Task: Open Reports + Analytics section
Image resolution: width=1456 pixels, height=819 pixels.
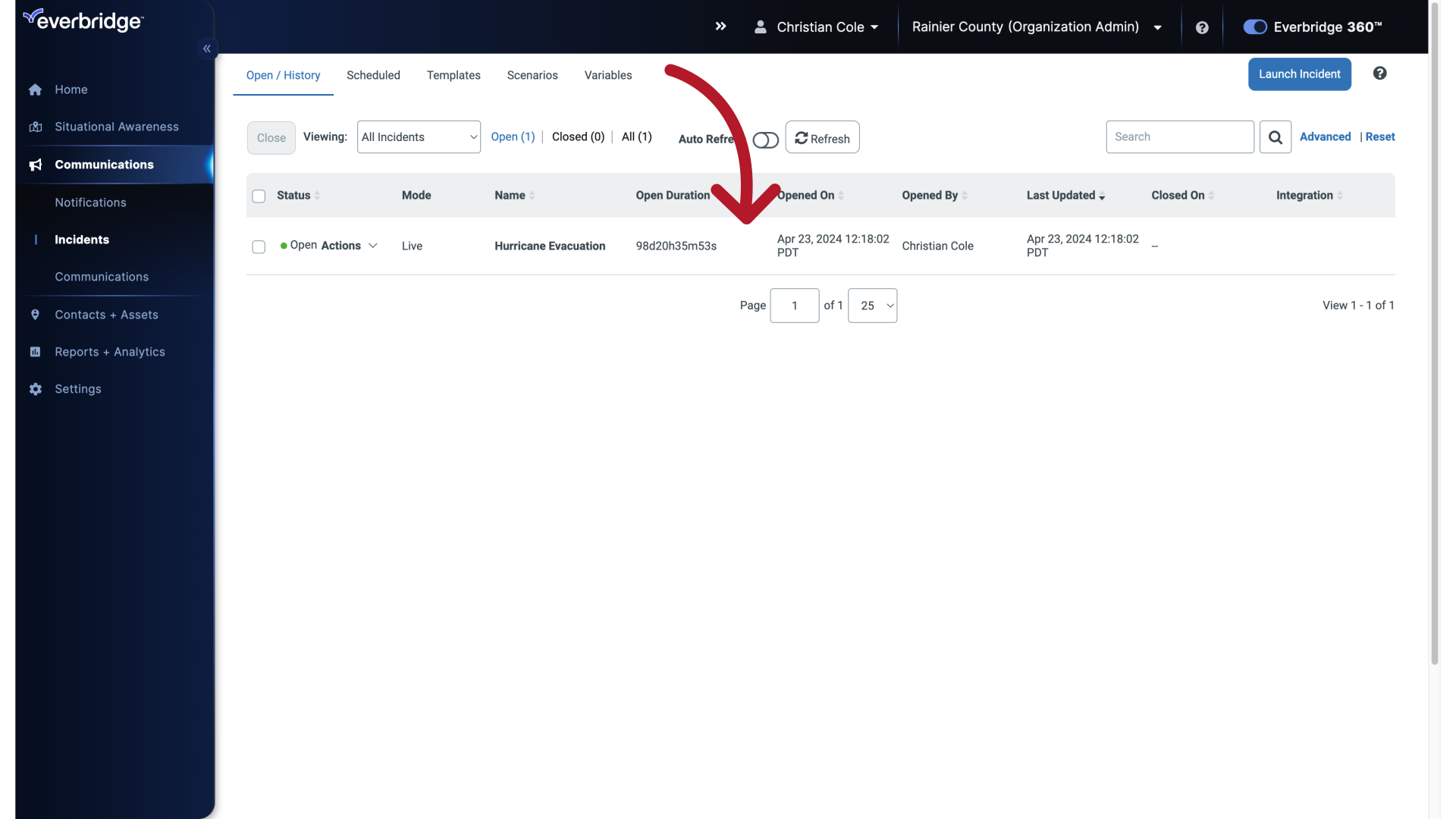Action: point(110,352)
